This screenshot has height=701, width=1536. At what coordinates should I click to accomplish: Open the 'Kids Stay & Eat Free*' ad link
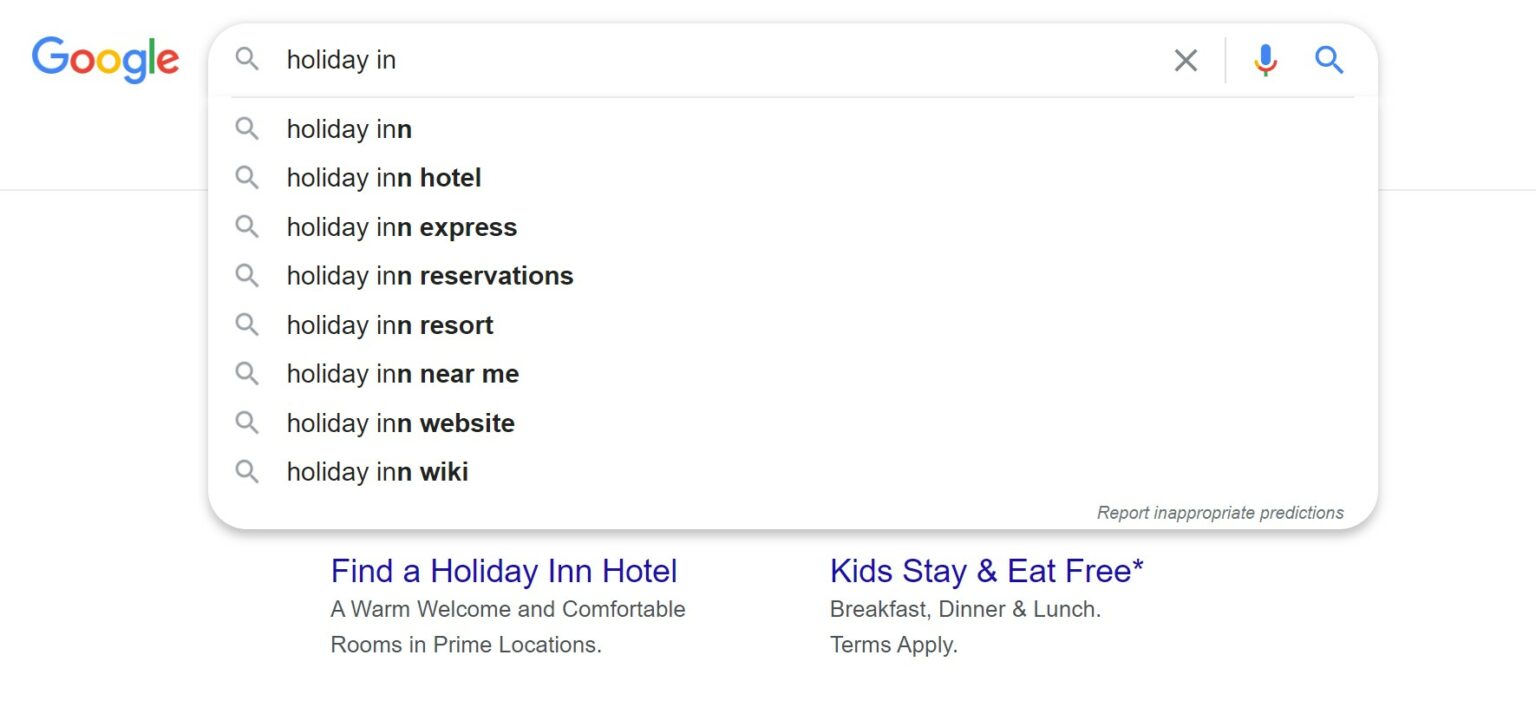click(x=988, y=571)
